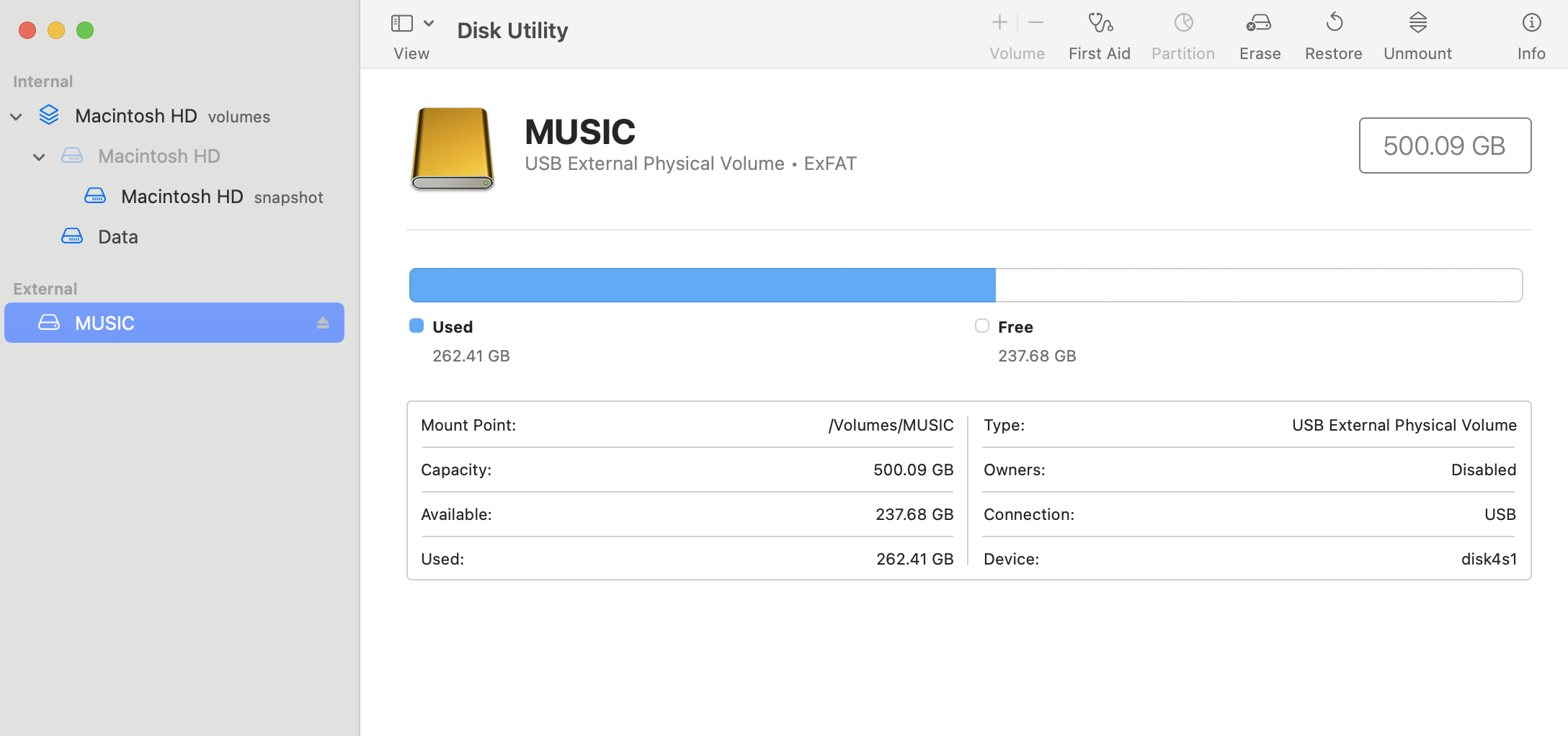The width and height of the screenshot is (1568, 736).
Task: Click the blue used storage bar
Action: (702, 285)
